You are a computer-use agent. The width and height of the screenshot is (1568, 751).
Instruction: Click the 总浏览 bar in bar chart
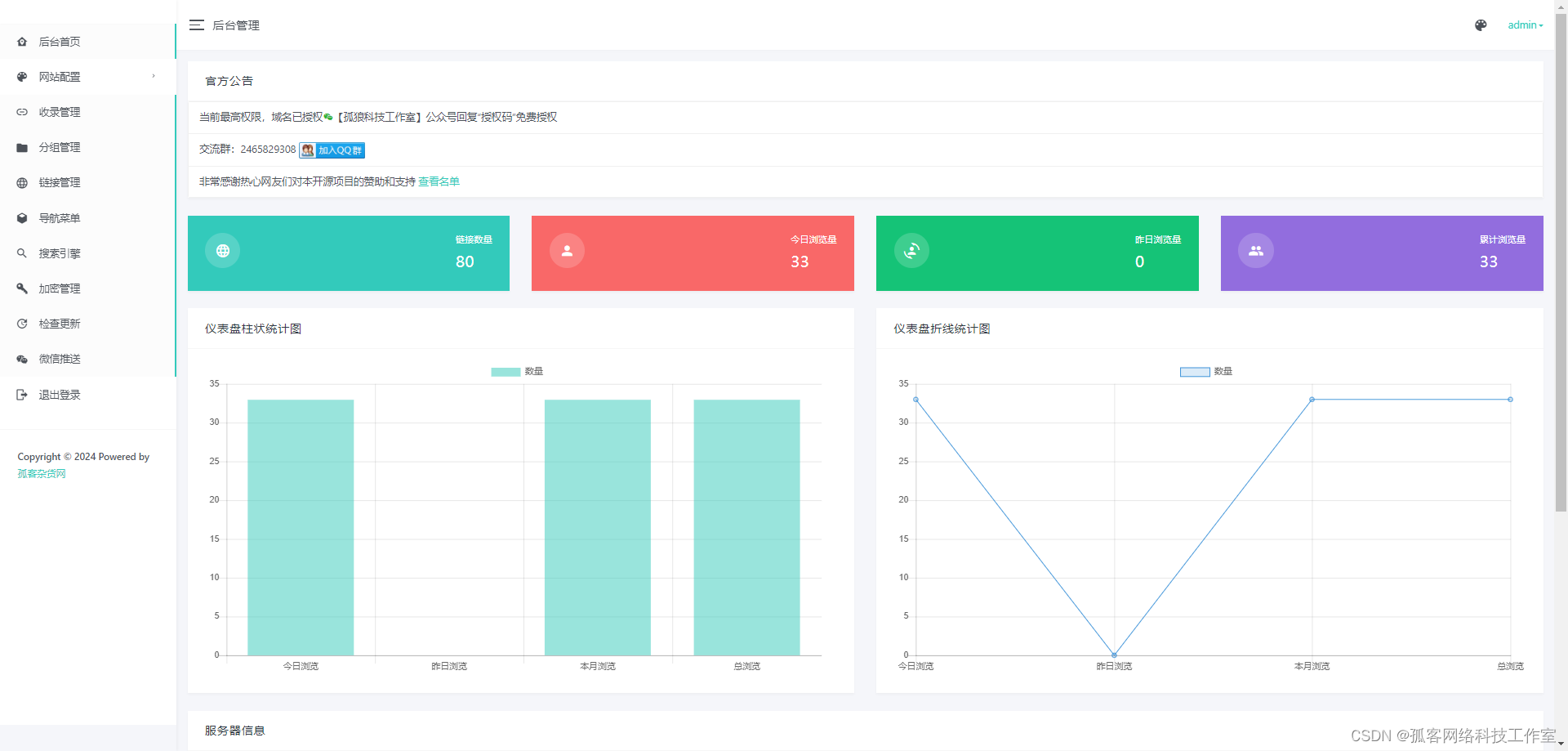(x=746, y=527)
